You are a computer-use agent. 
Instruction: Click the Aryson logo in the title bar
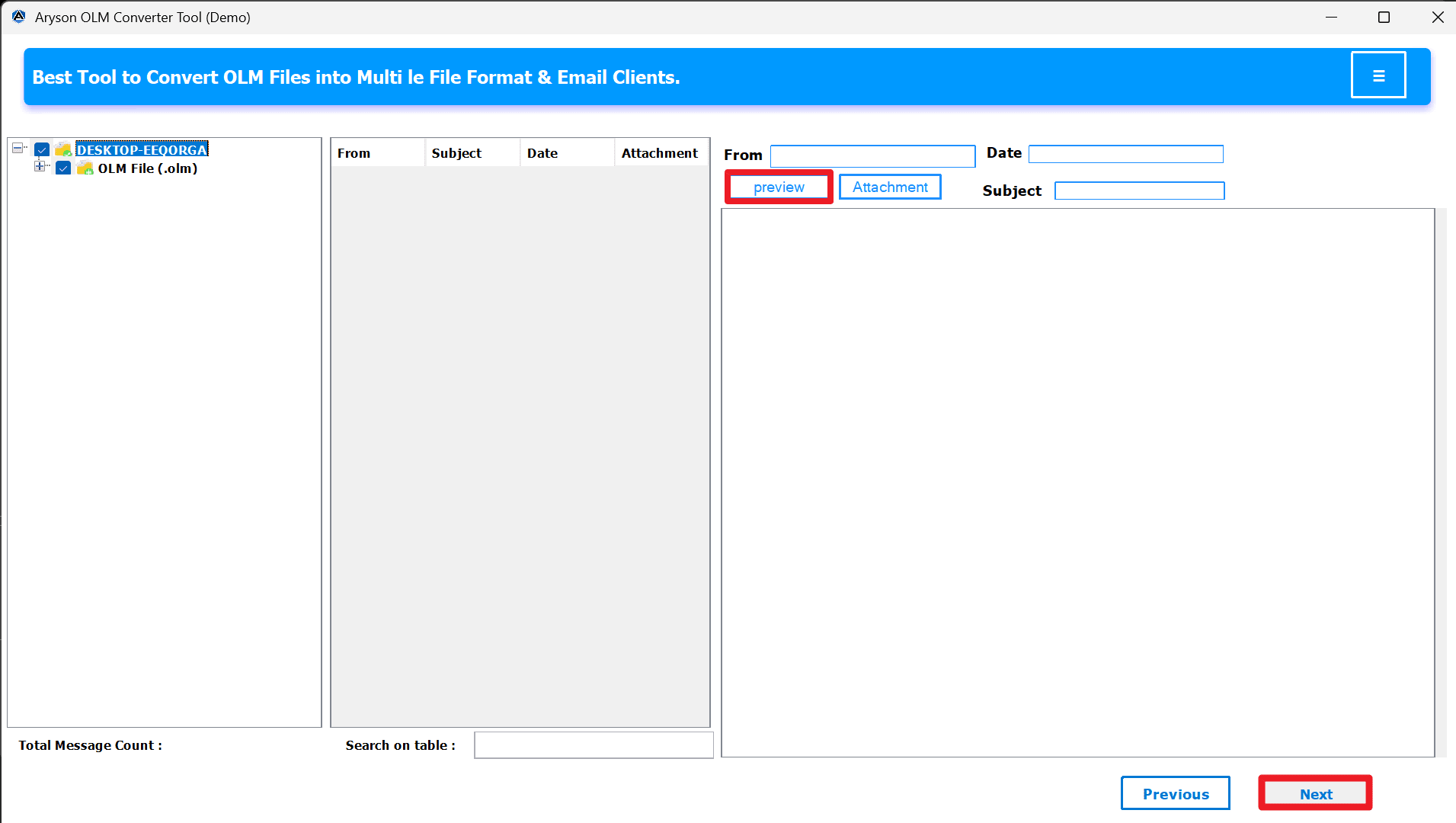pos(18,16)
